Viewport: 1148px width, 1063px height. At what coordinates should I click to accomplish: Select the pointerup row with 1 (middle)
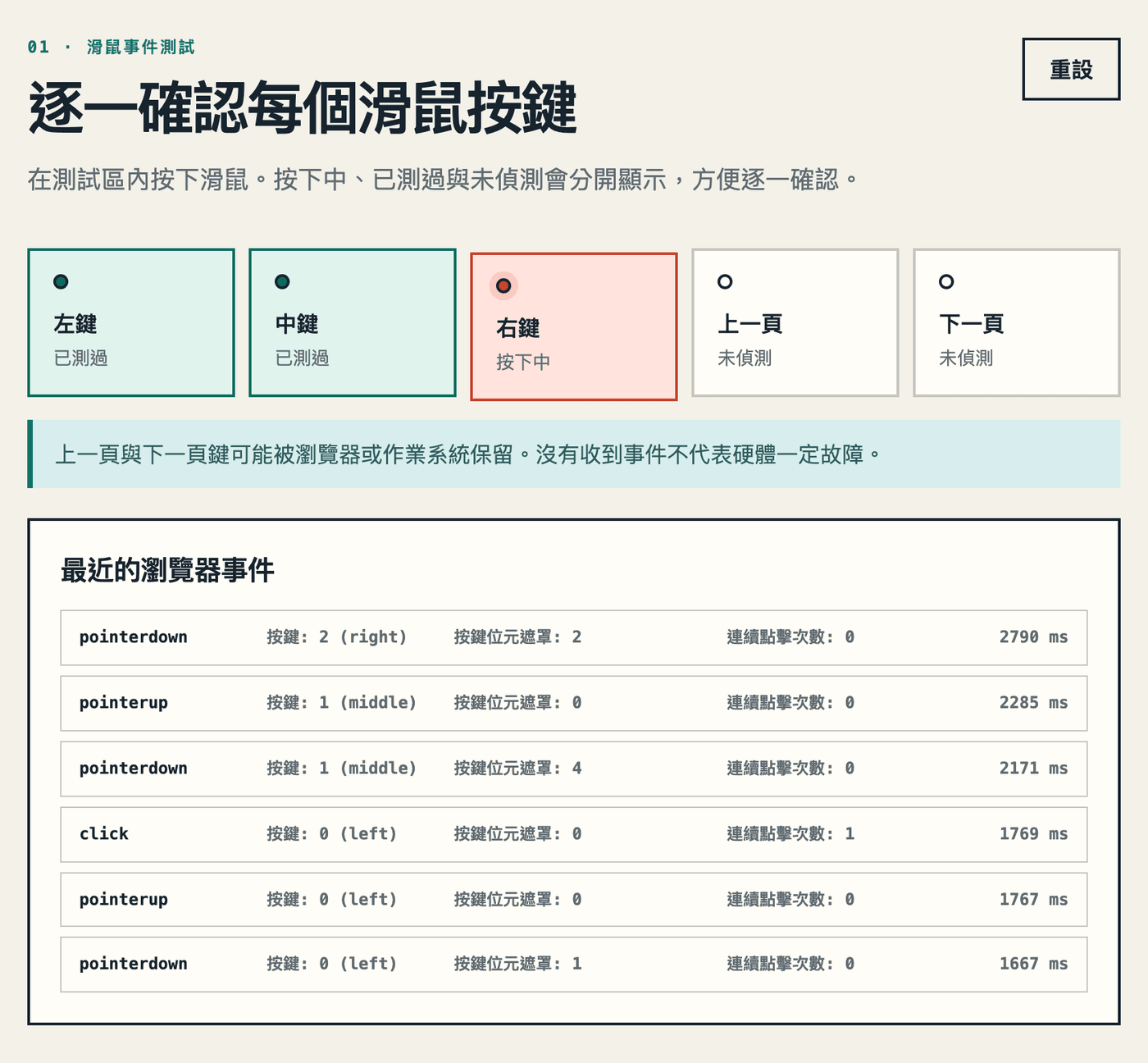coord(574,703)
